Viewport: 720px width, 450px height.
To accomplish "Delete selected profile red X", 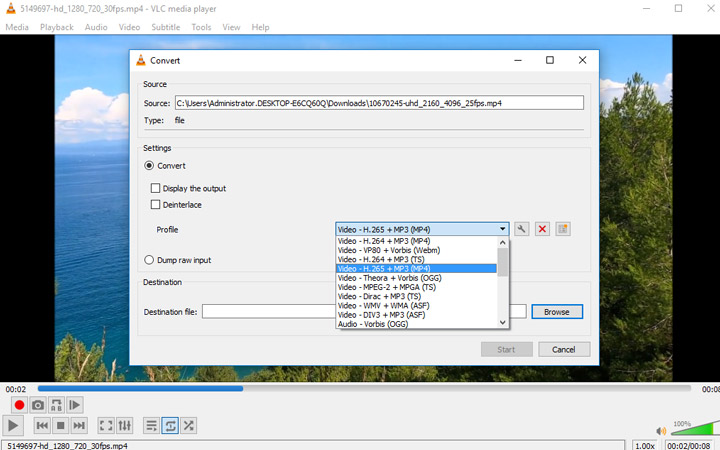I will pos(542,229).
